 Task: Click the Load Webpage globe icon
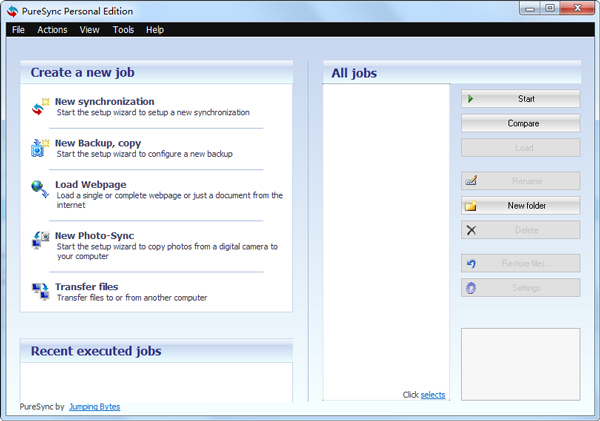[x=40, y=189]
